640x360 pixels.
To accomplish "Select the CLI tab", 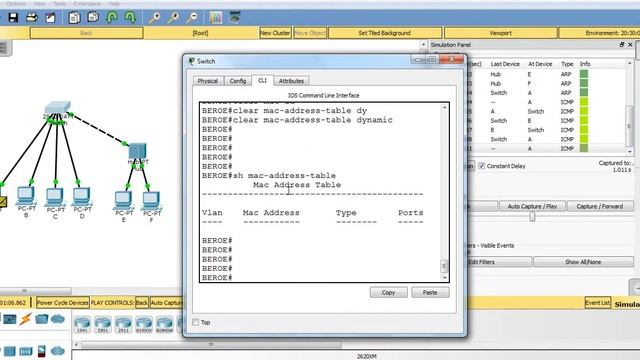I will (x=262, y=80).
